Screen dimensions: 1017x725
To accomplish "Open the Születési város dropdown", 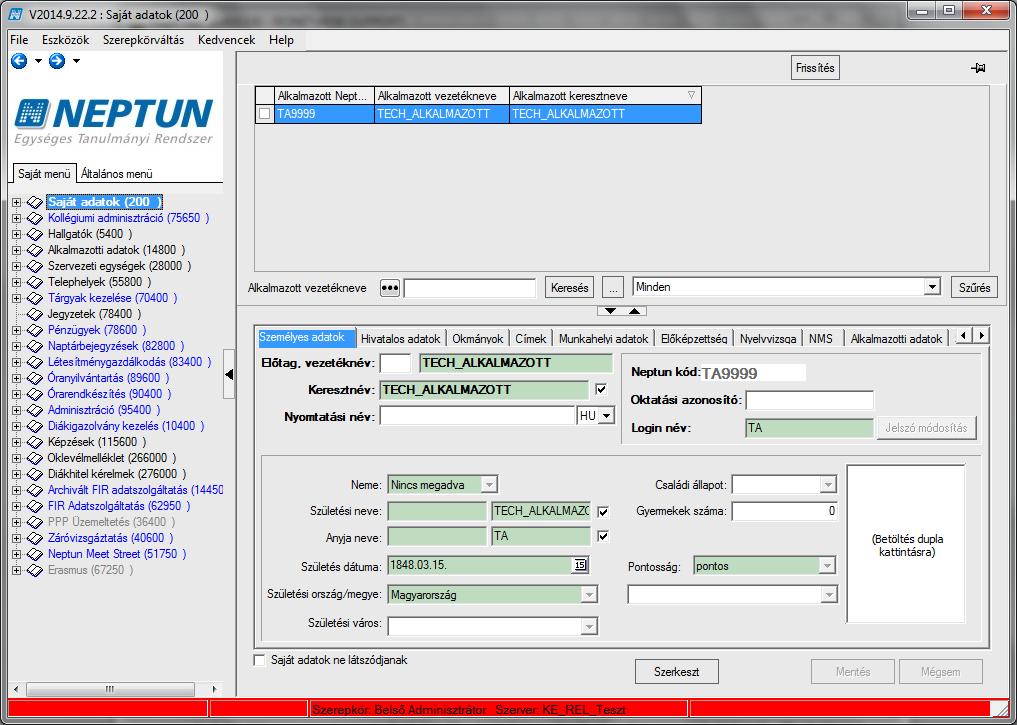I will click(x=589, y=626).
